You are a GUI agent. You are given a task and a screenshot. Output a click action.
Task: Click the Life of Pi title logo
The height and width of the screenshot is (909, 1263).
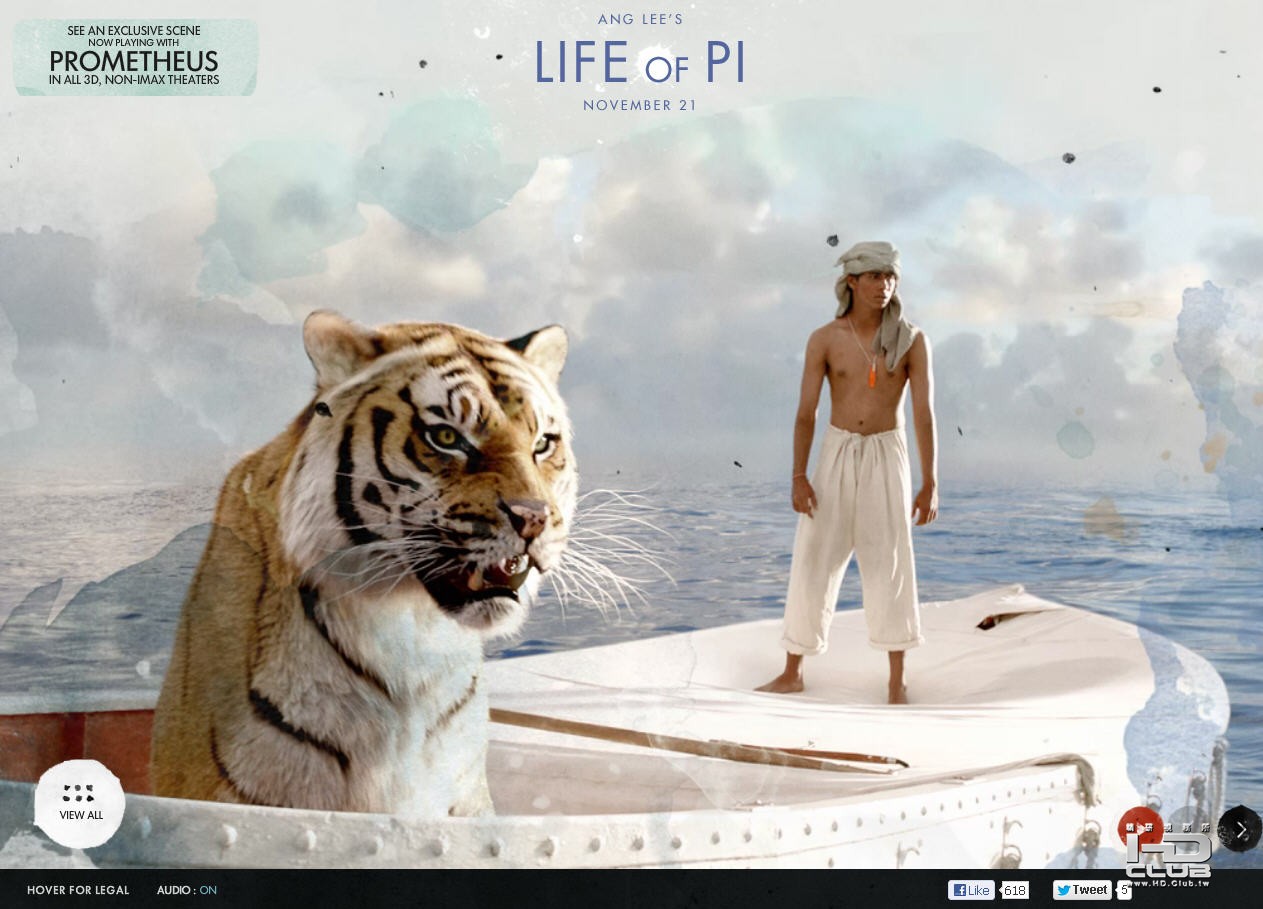640,63
